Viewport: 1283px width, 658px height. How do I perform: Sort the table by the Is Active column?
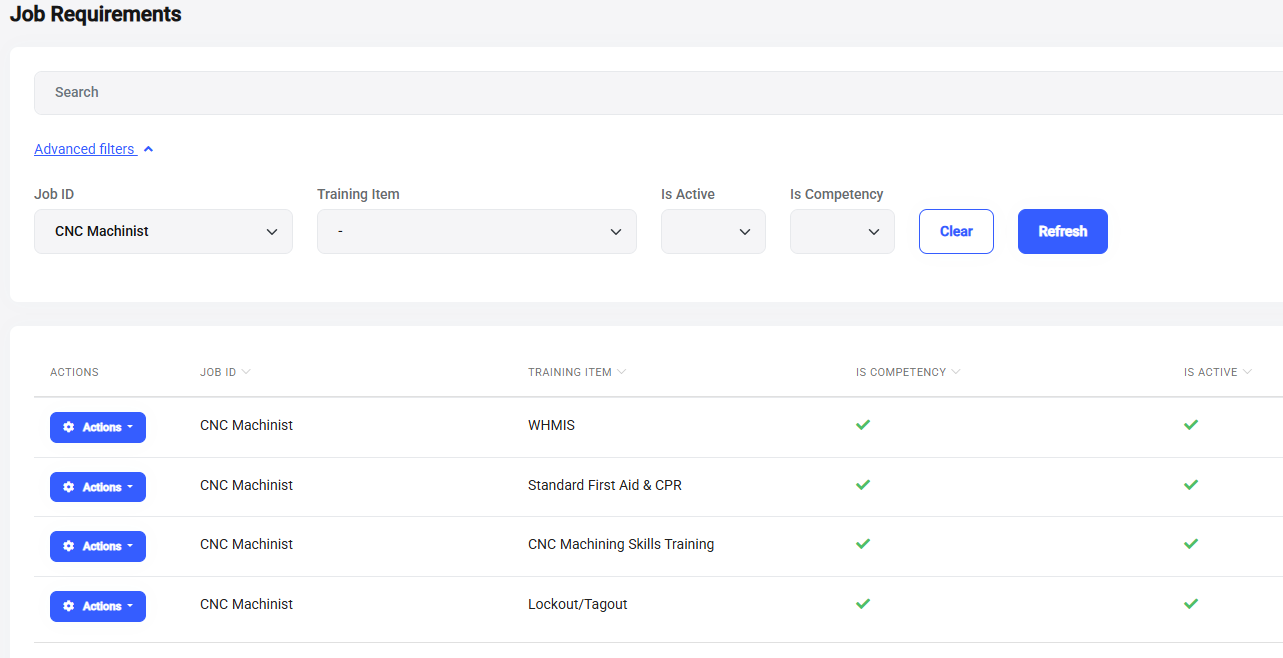(1247, 372)
